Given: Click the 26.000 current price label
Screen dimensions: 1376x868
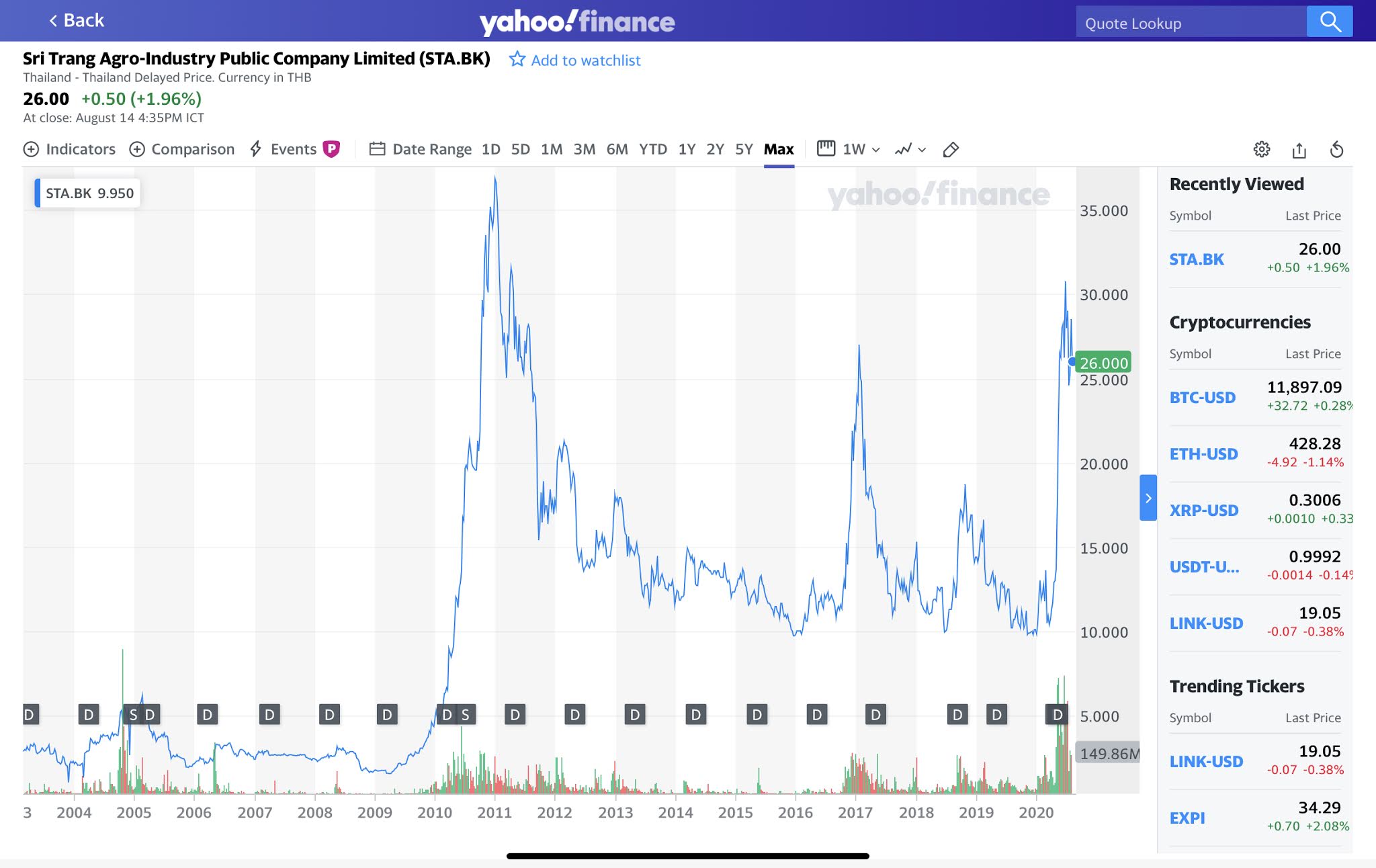Looking at the screenshot, I should pyautogui.click(x=1103, y=363).
